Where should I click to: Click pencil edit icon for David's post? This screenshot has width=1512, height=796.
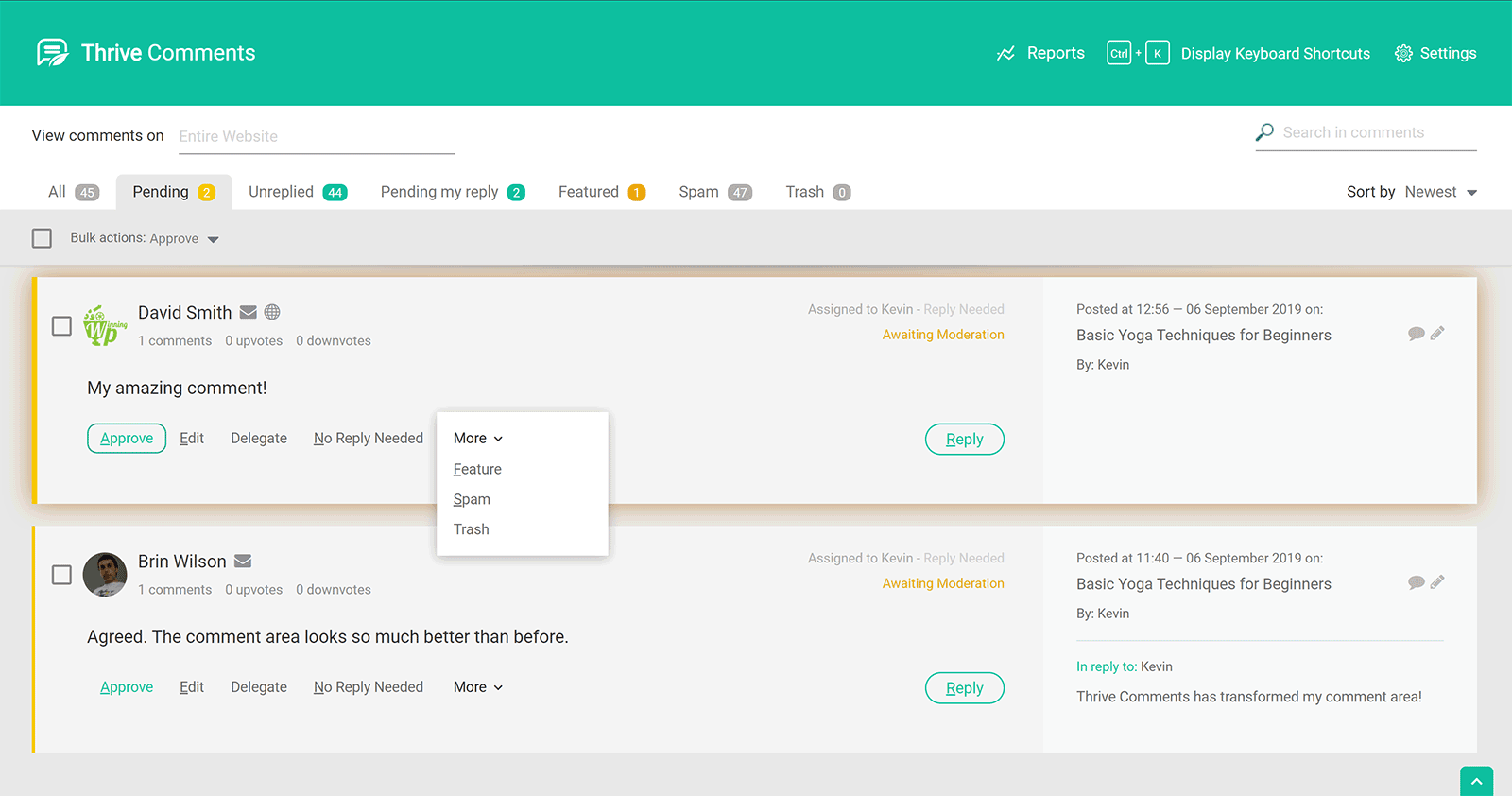[x=1437, y=333]
